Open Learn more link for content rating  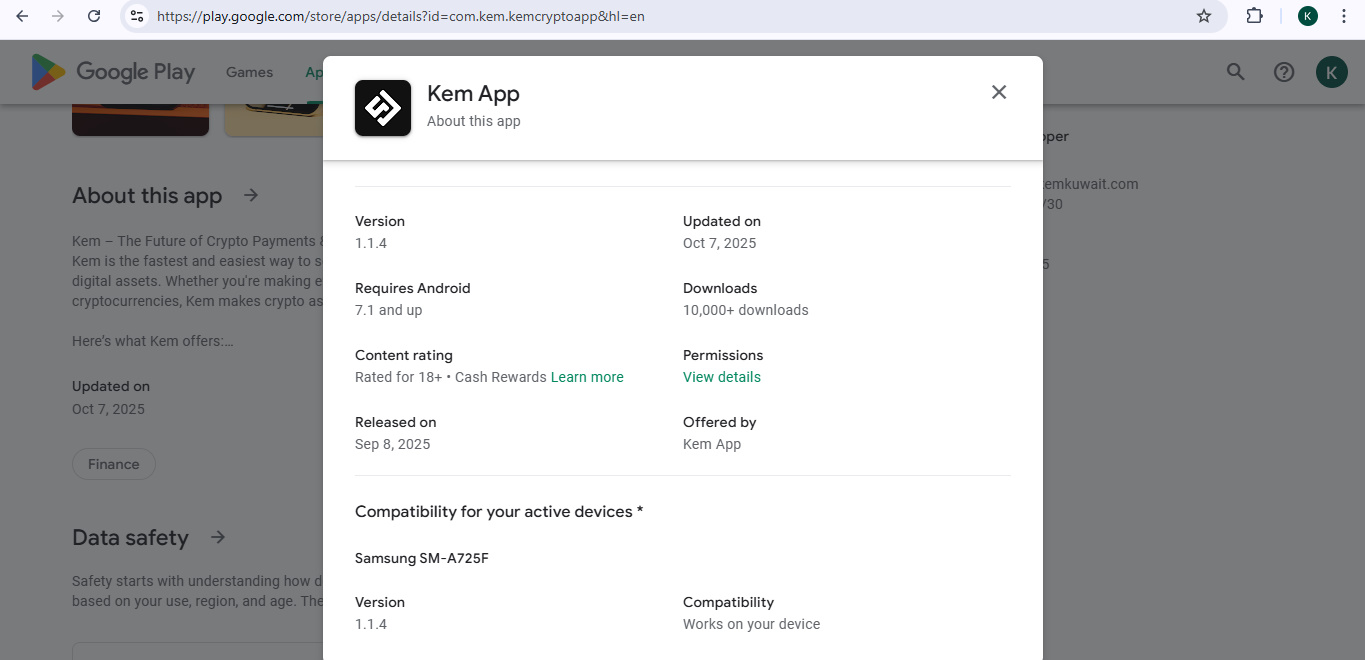tap(587, 377)
